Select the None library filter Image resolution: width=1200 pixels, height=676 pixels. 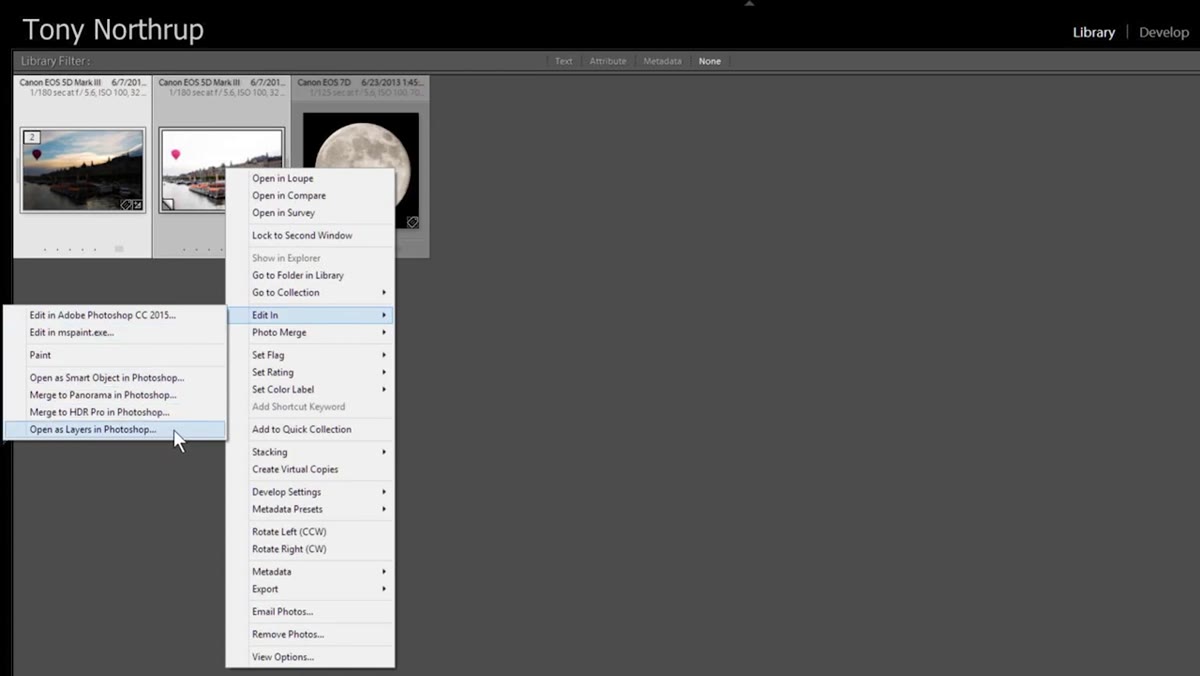pyautogui.click(x=710, y=61)
